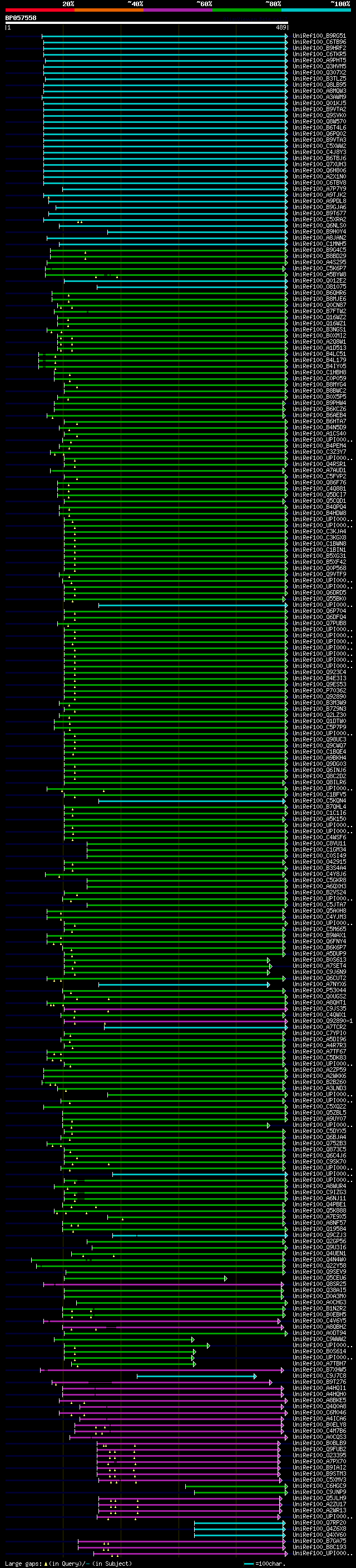Select label UniRef100_Q1DTW0
356x1568 pixels.
pyautogui.click(x=319, y=721)
